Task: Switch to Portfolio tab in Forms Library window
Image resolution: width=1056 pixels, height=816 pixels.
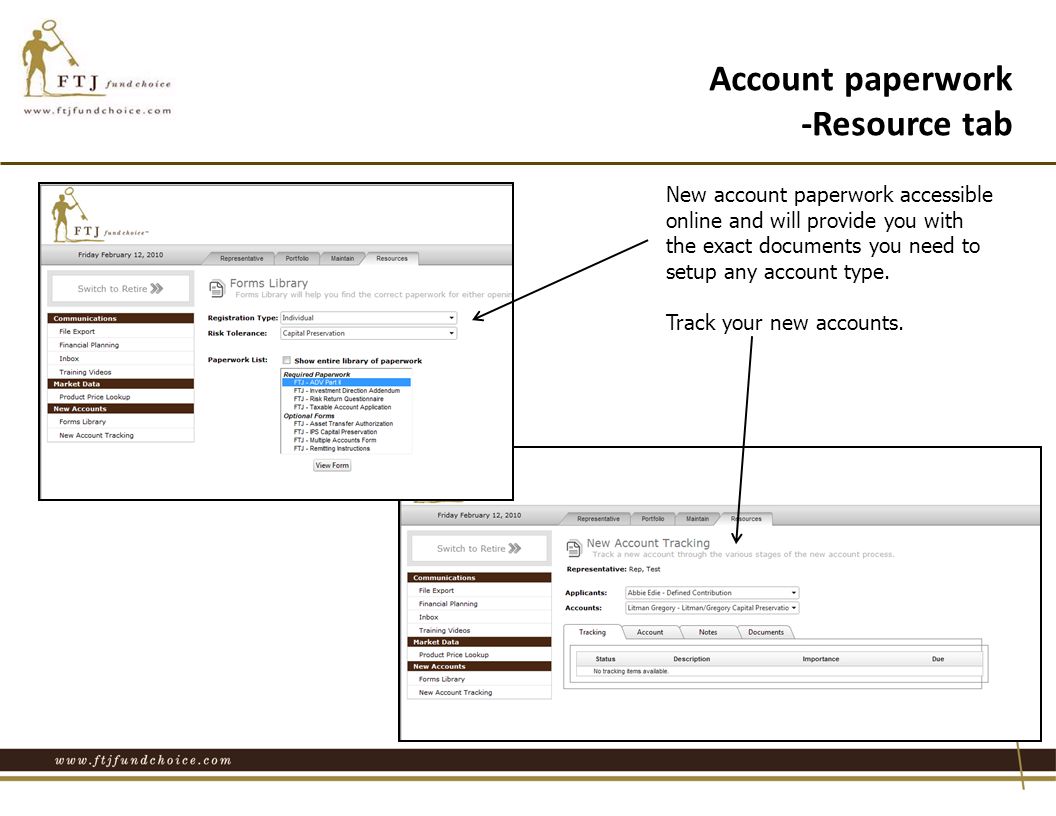Action: 297,259
